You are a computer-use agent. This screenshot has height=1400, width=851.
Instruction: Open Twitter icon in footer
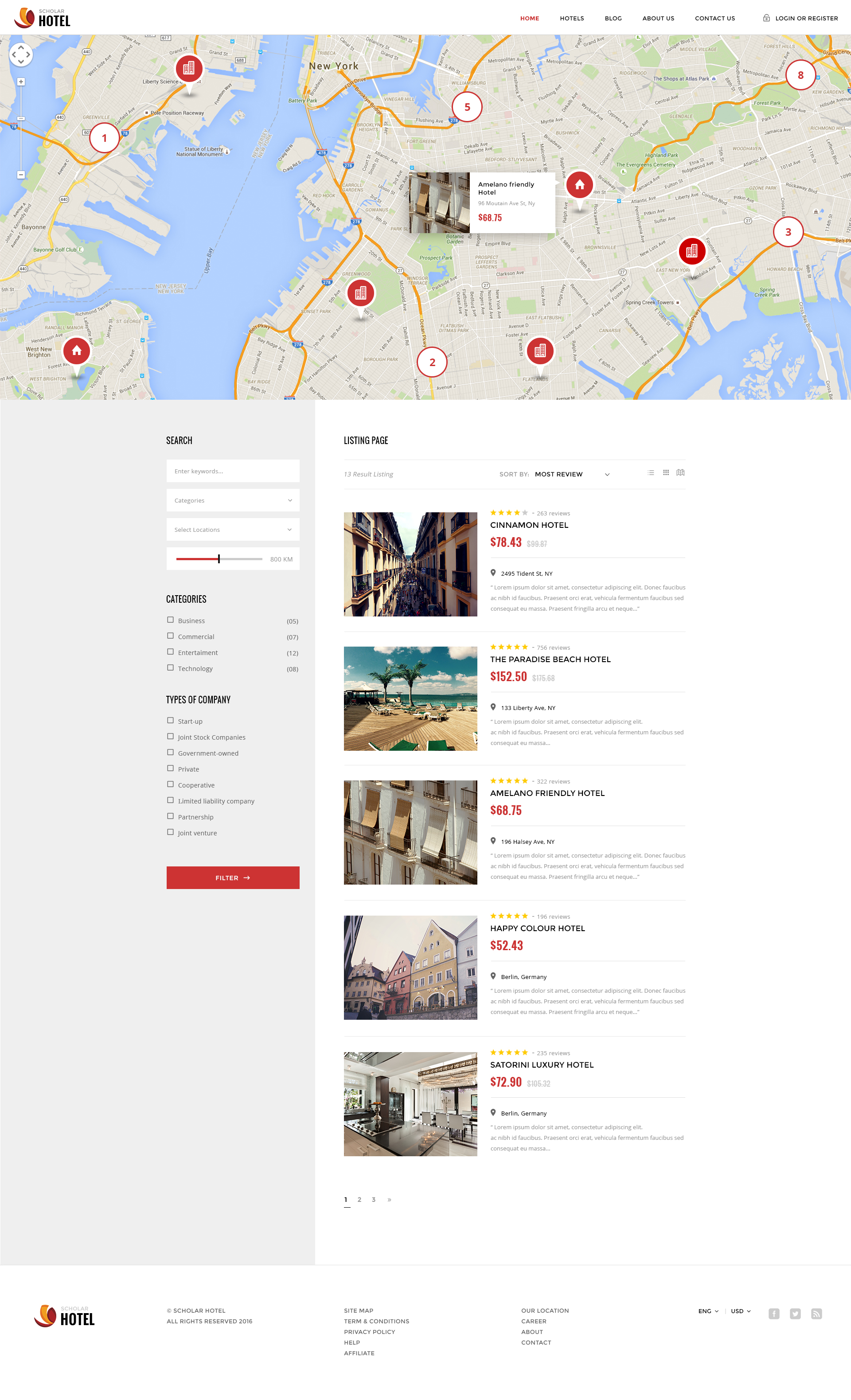click(x=795, y=1314)
